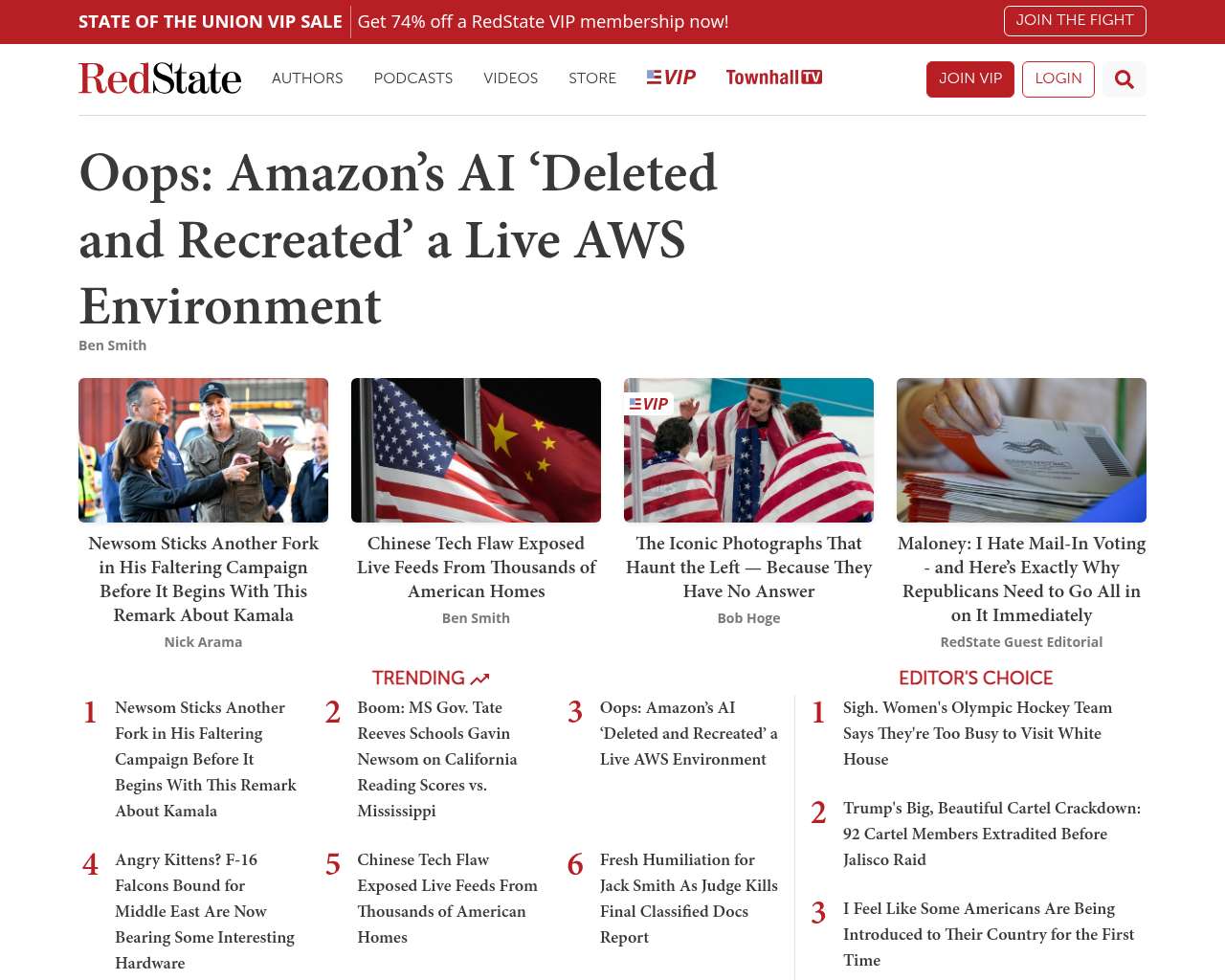1225x980 pixels.
Task: Open the main Amazon AI AWS headline
Action: (398, 239)
